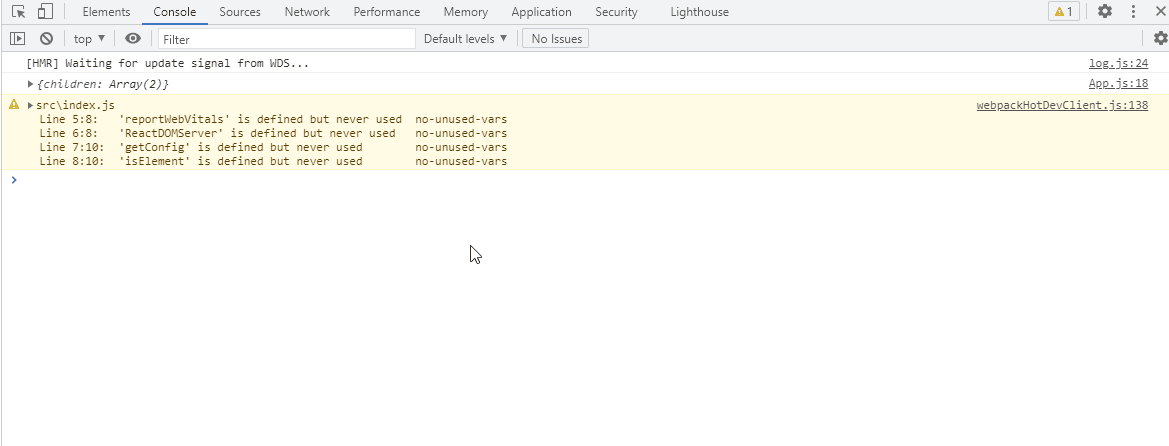Open the Default levels dropdown
Viewport: 1169px width, 446px height.
click(x=465, y=39)
